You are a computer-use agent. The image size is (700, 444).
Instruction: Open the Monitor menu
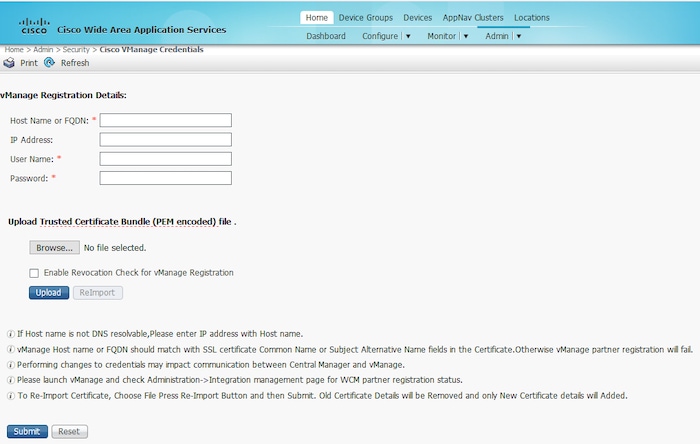[442, 36]
